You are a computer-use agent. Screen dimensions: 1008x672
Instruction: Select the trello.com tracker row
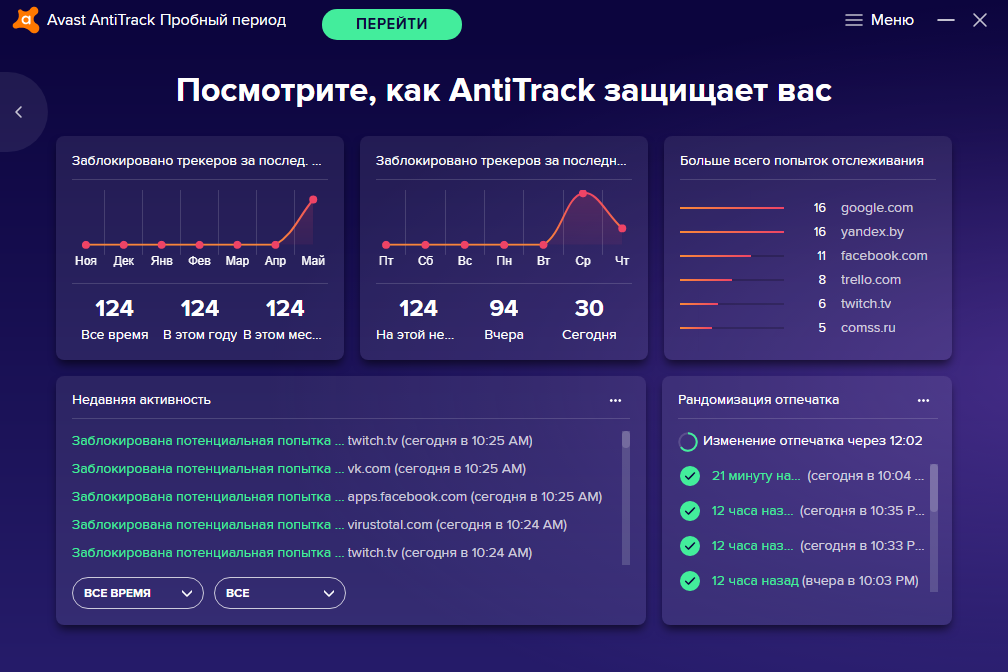pyautogui.click(x=806, y=280)
